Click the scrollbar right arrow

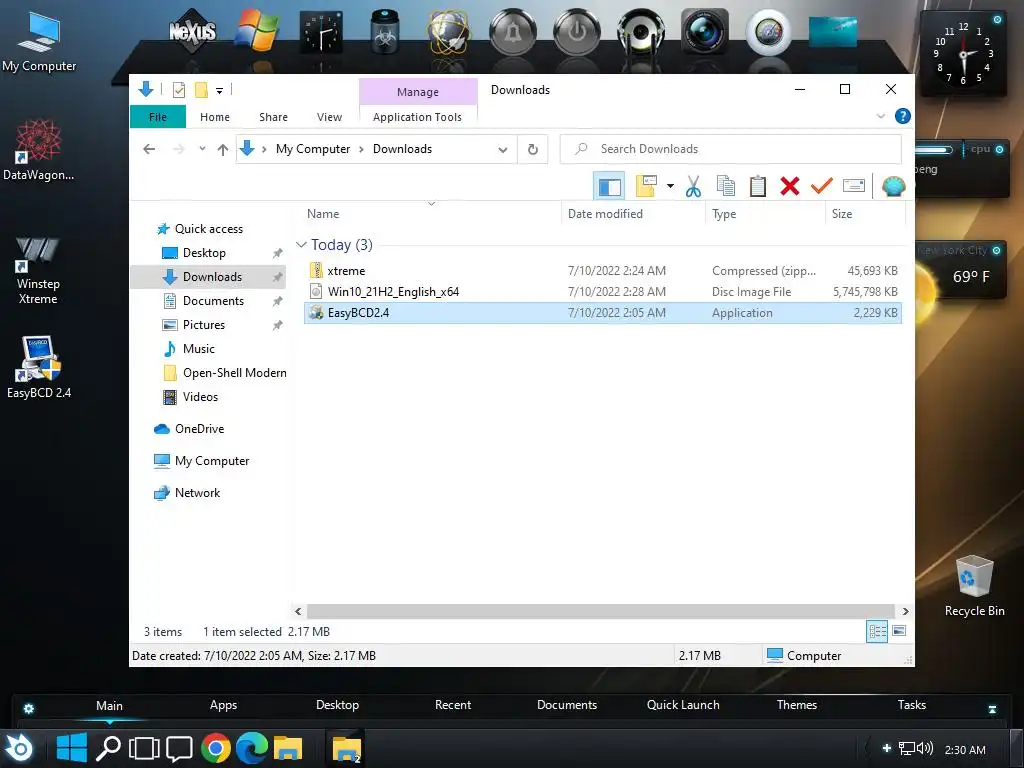click(905, 611)
